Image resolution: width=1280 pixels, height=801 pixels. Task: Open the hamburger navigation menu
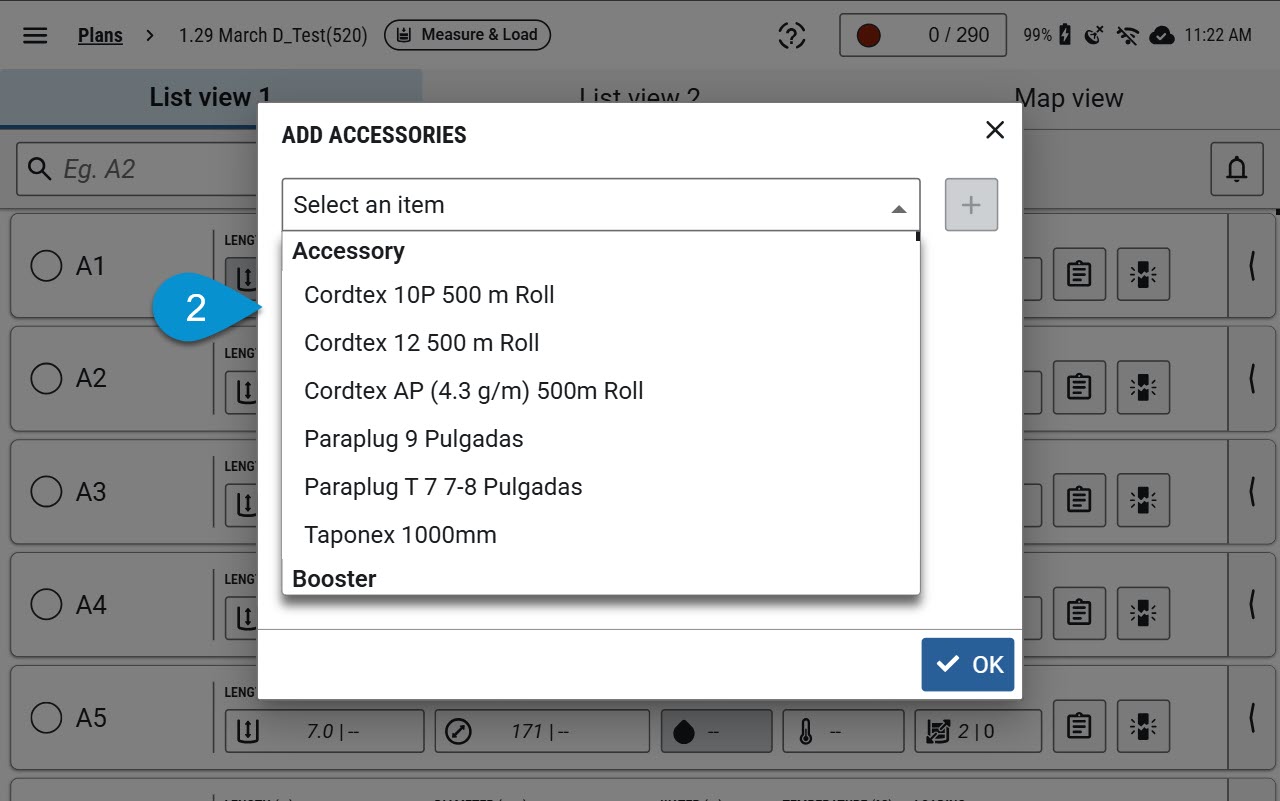[x=35, y=35]
